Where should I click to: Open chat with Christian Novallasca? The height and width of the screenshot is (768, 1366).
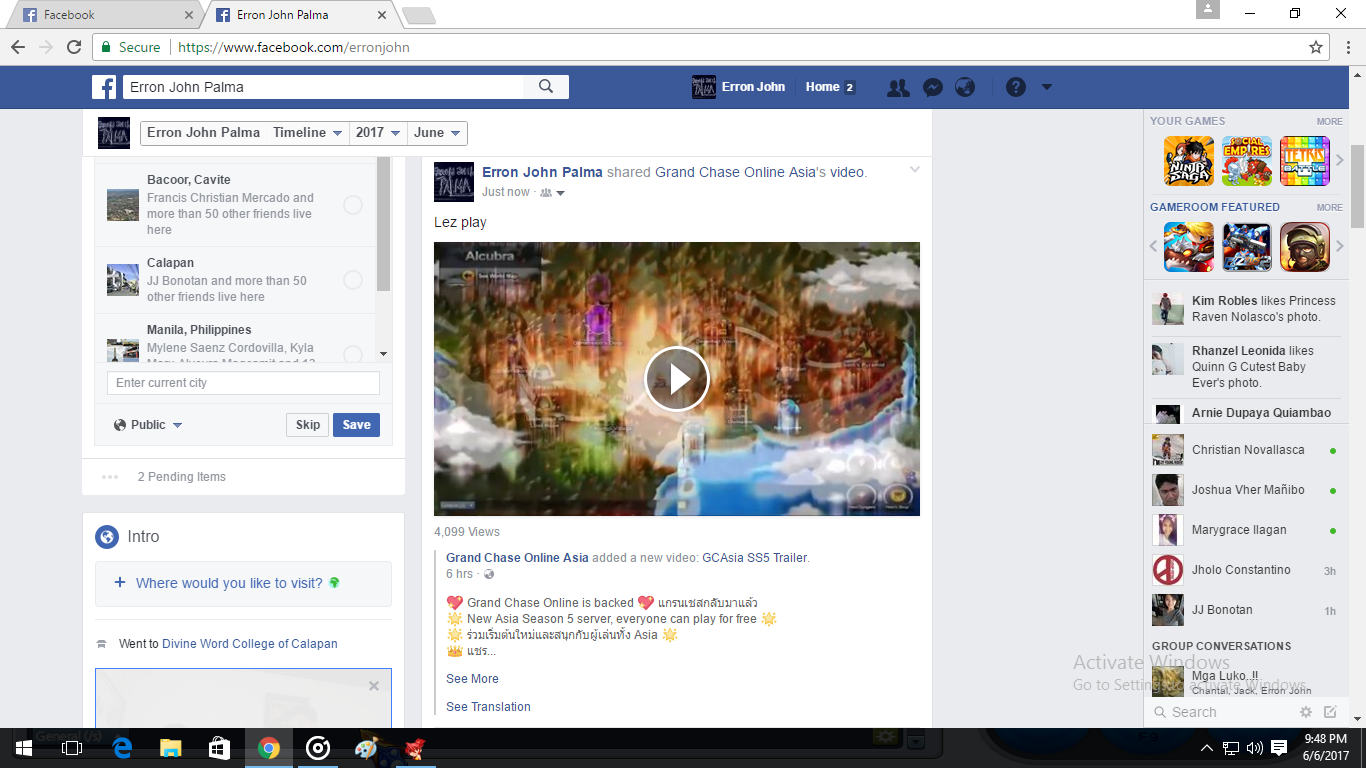(1245, 450)
